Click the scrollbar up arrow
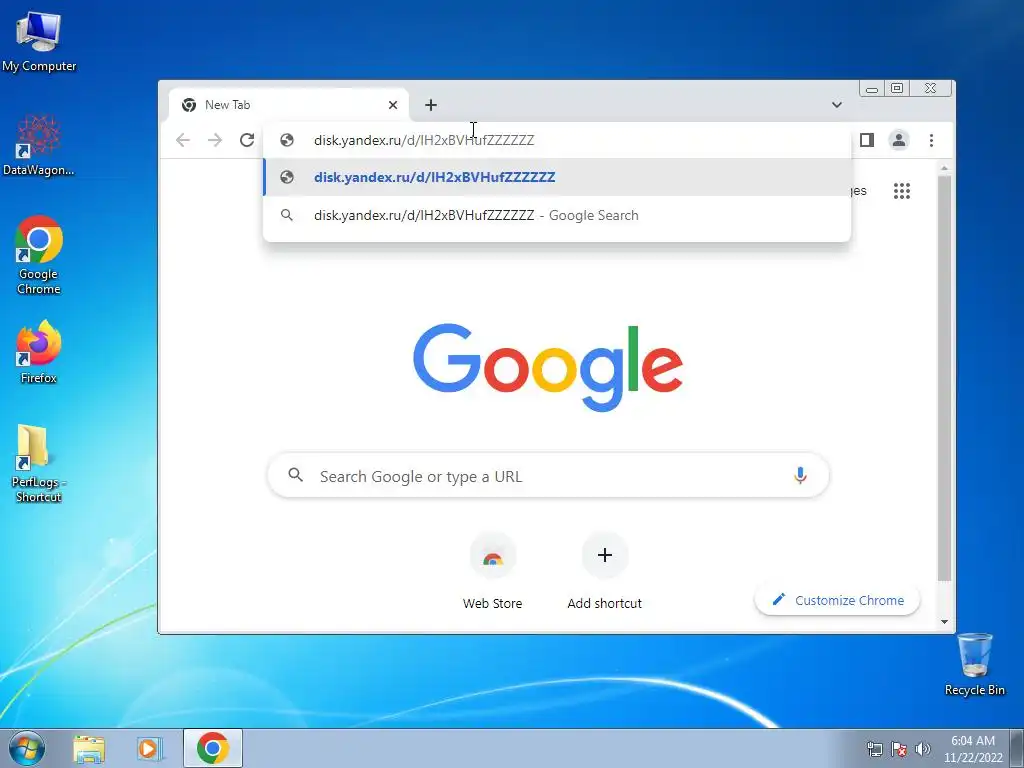The image size is (1024, 768). [944, 168]
